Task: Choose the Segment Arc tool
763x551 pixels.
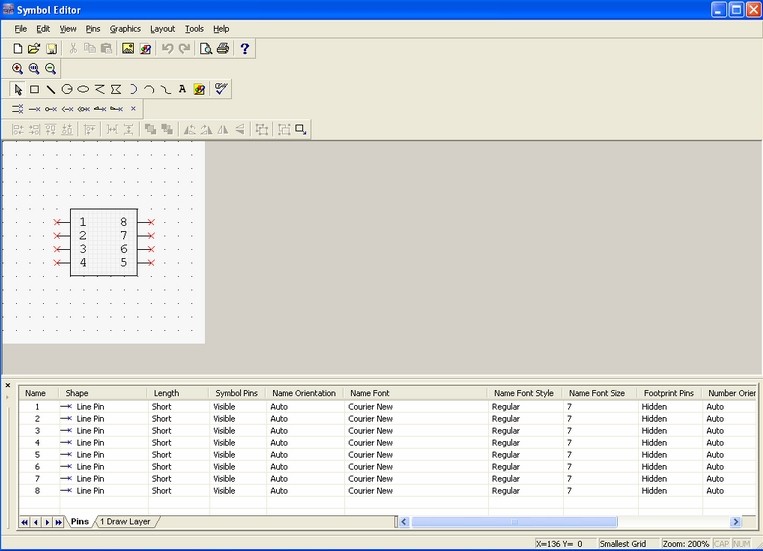Action: 149,90
